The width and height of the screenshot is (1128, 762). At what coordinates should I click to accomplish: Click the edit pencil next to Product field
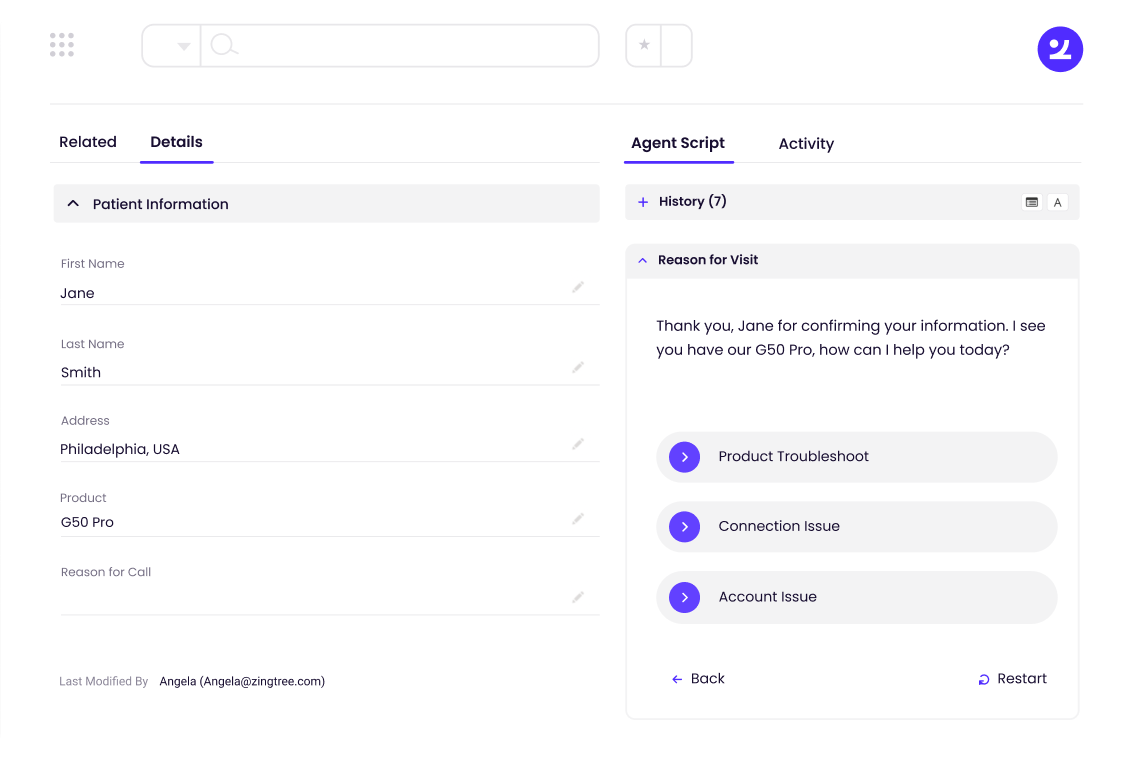578,518
